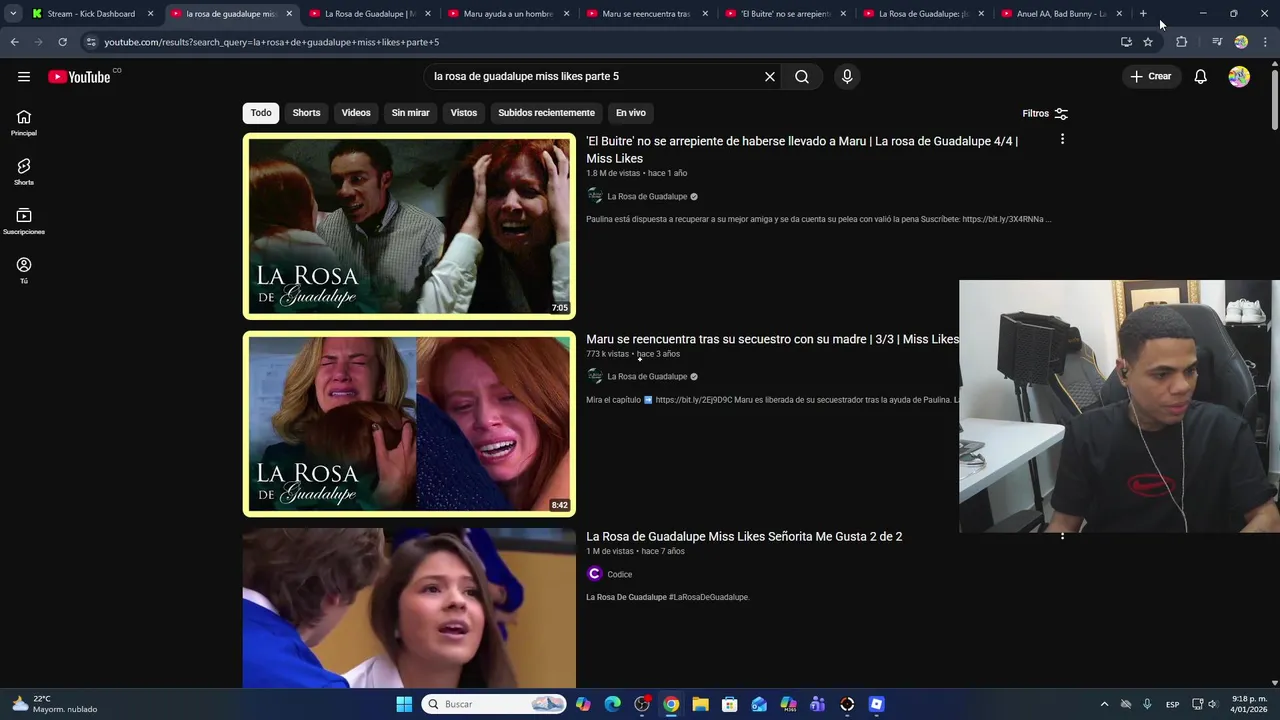1280x720 pixels.
Task: Open the YouTube account avatar menu
Action: pos(1239,76)
